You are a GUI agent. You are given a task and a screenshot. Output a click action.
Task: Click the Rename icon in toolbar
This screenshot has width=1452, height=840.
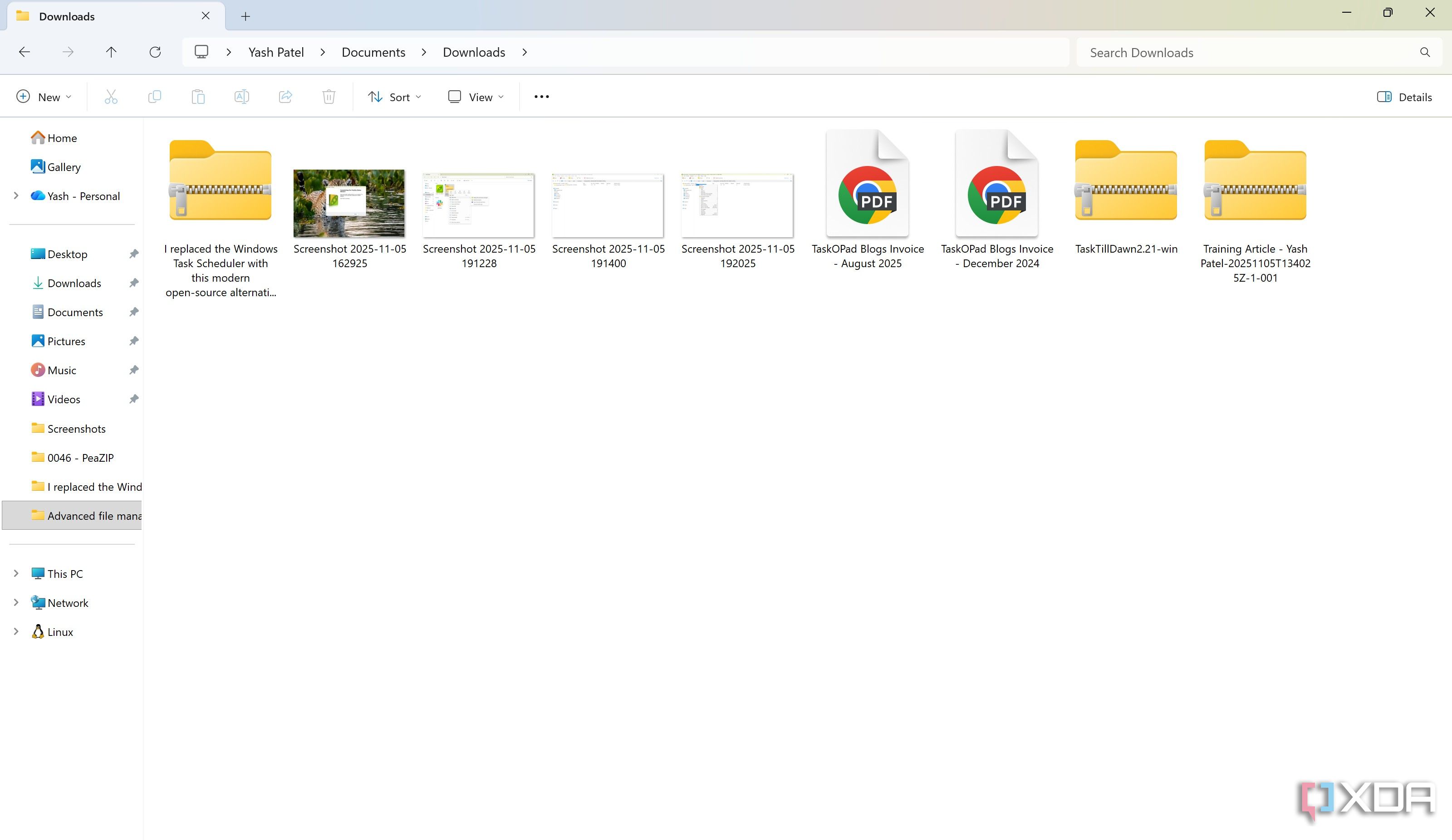coord(241,97)
